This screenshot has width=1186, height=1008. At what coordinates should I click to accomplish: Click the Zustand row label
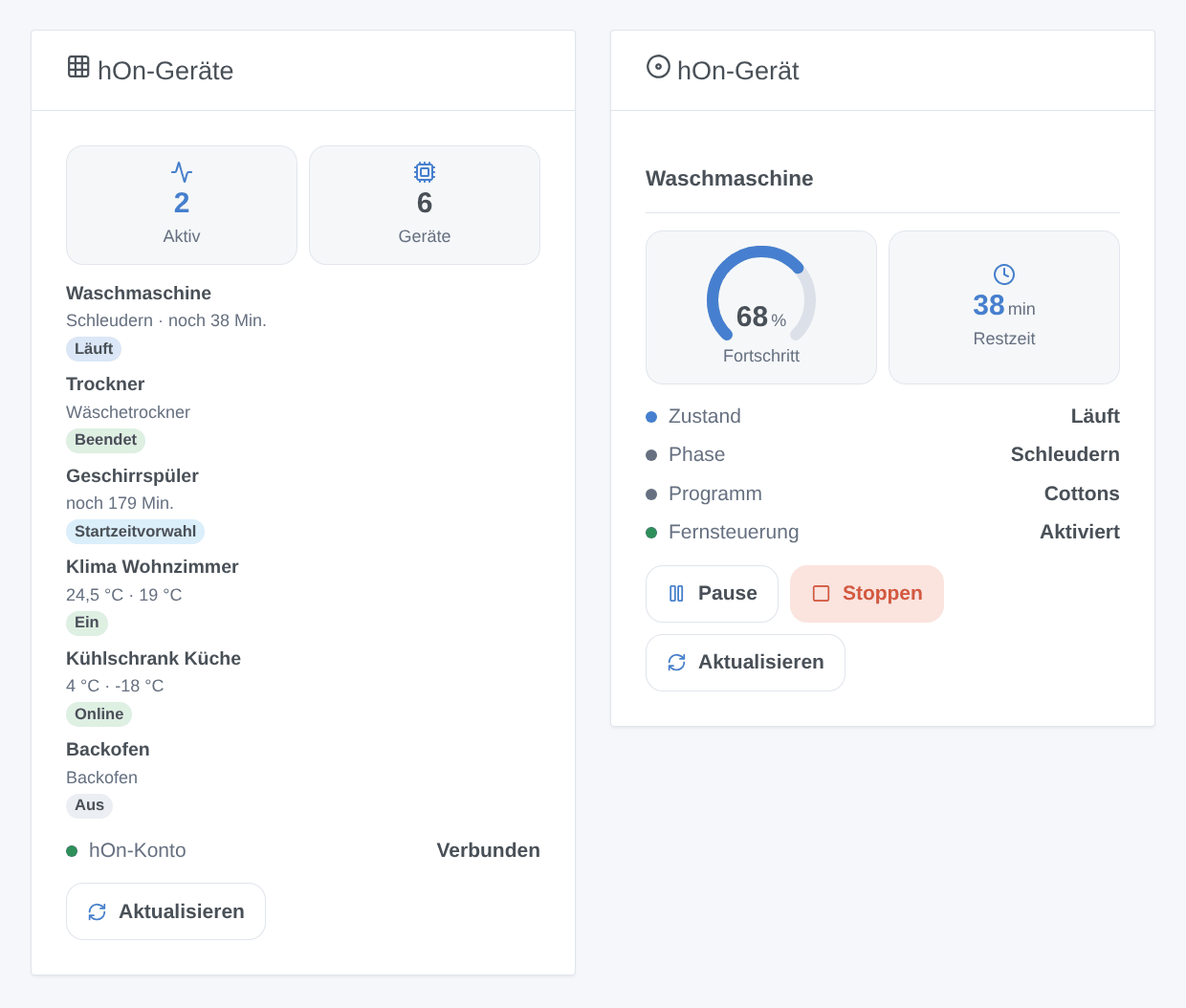(705, 416)
